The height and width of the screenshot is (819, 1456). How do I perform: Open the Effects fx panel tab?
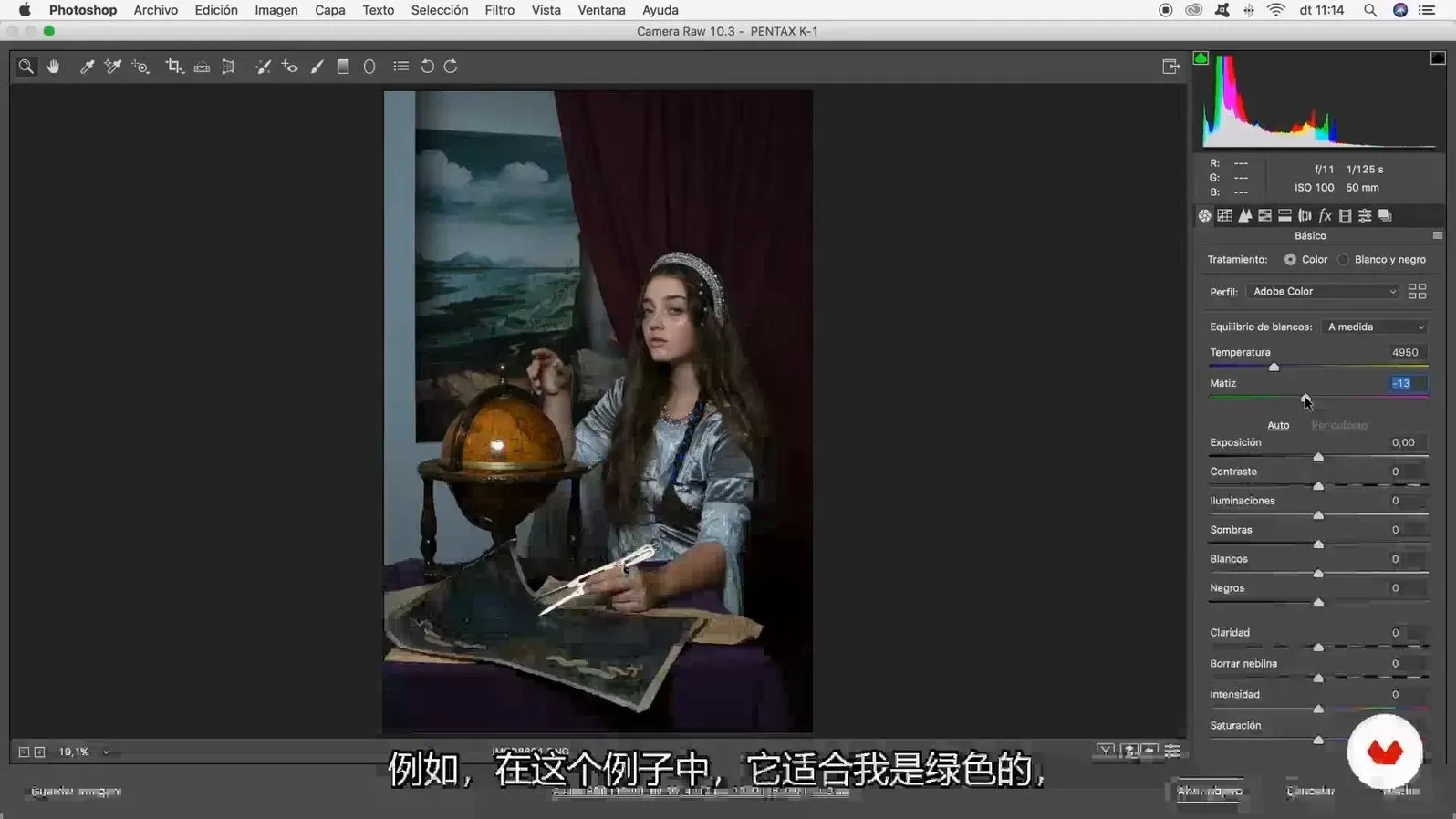click(x=1325, y=216)
